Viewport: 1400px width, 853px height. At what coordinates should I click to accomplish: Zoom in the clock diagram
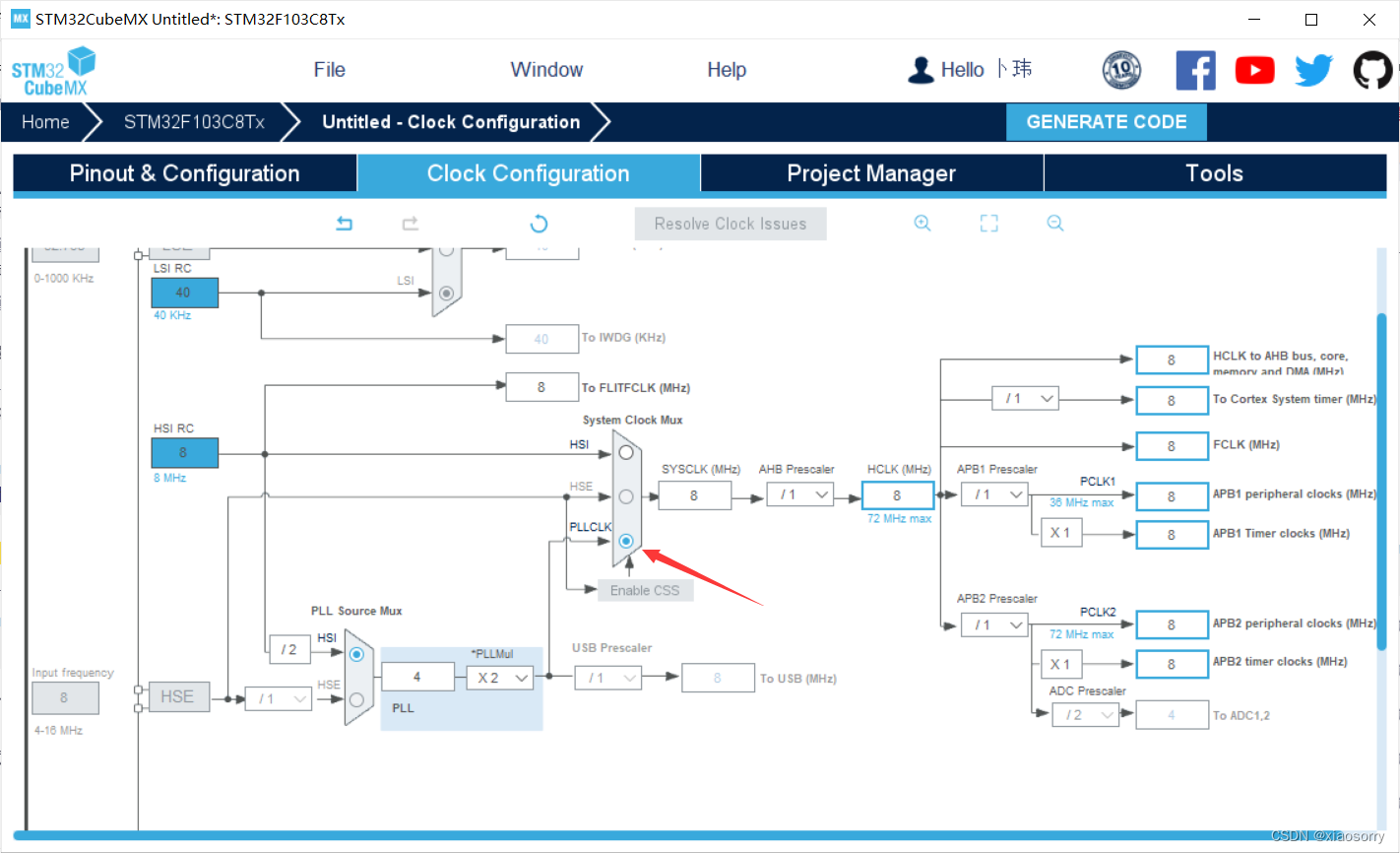point(923,224)
